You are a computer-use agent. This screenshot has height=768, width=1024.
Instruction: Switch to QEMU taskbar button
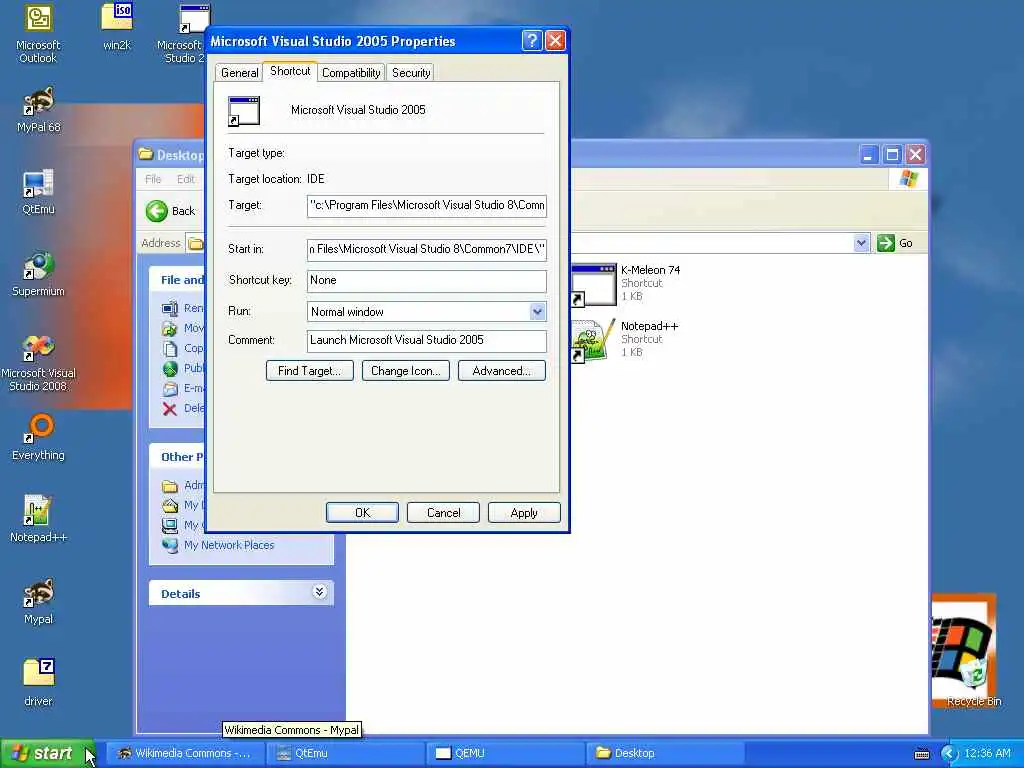(x=505, y=753)
